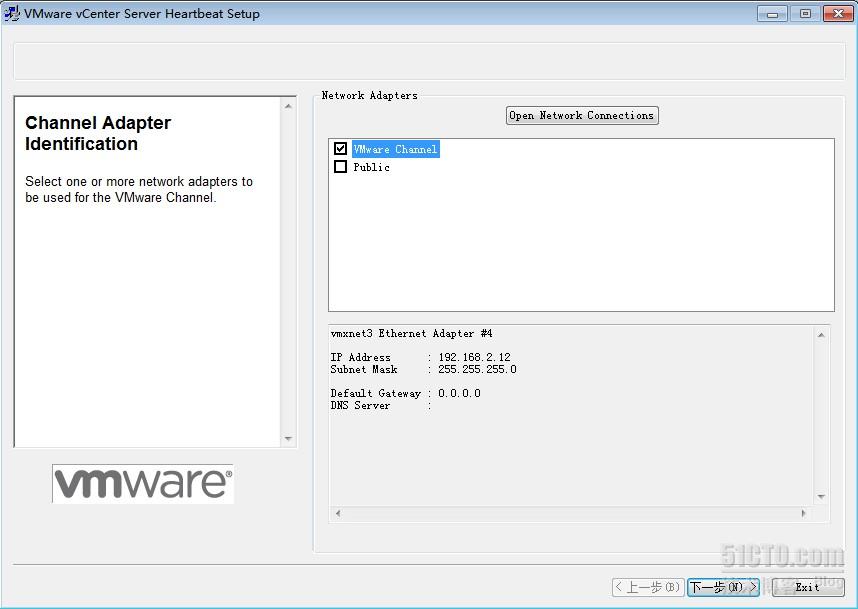Close the Heartbeat Setup window
Viewport: 858px width, 609px height.
pyautogui.click(x=838, y=14)
